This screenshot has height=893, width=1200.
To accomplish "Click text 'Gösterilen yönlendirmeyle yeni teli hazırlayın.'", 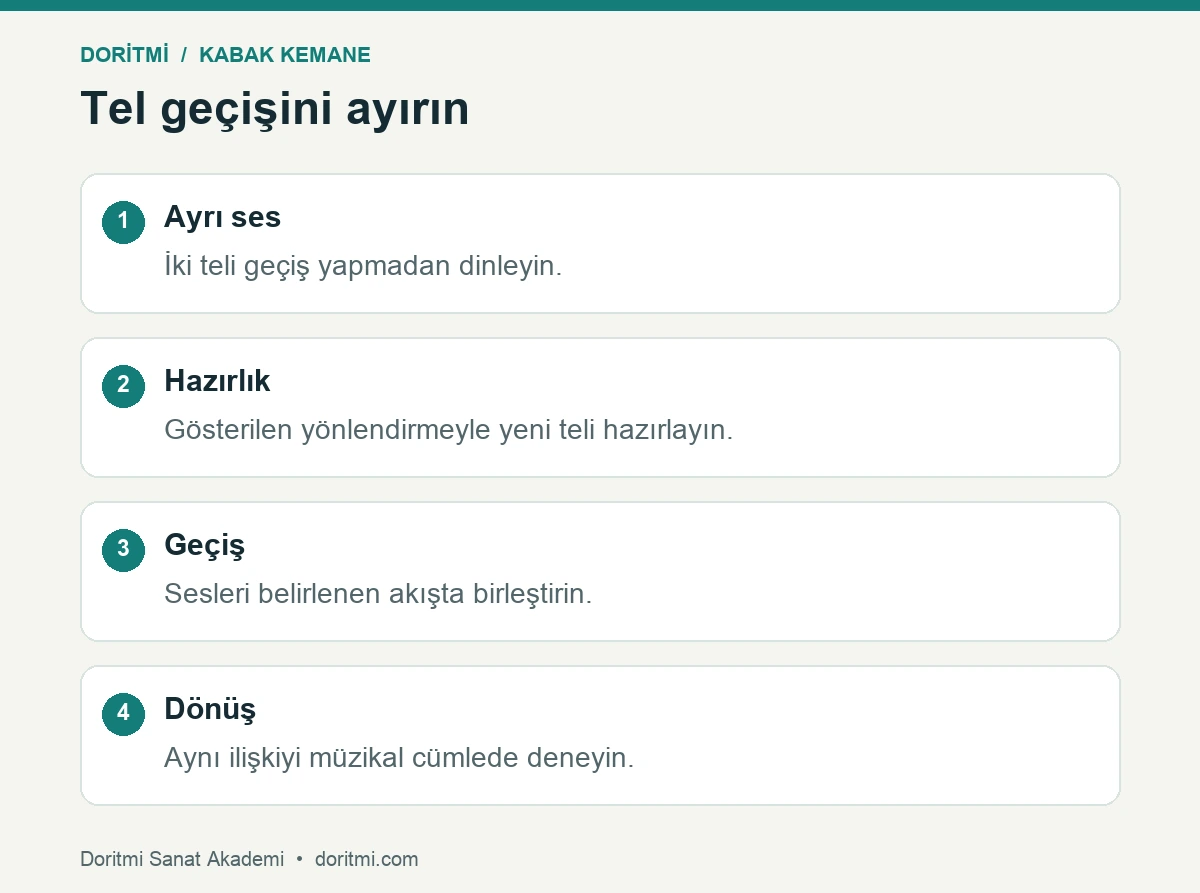I will point(449,430).
